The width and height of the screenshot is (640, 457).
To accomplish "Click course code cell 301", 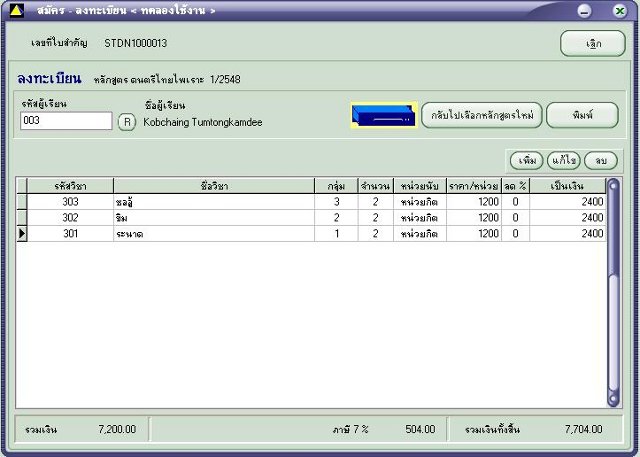I will click(x=70, y=234).
